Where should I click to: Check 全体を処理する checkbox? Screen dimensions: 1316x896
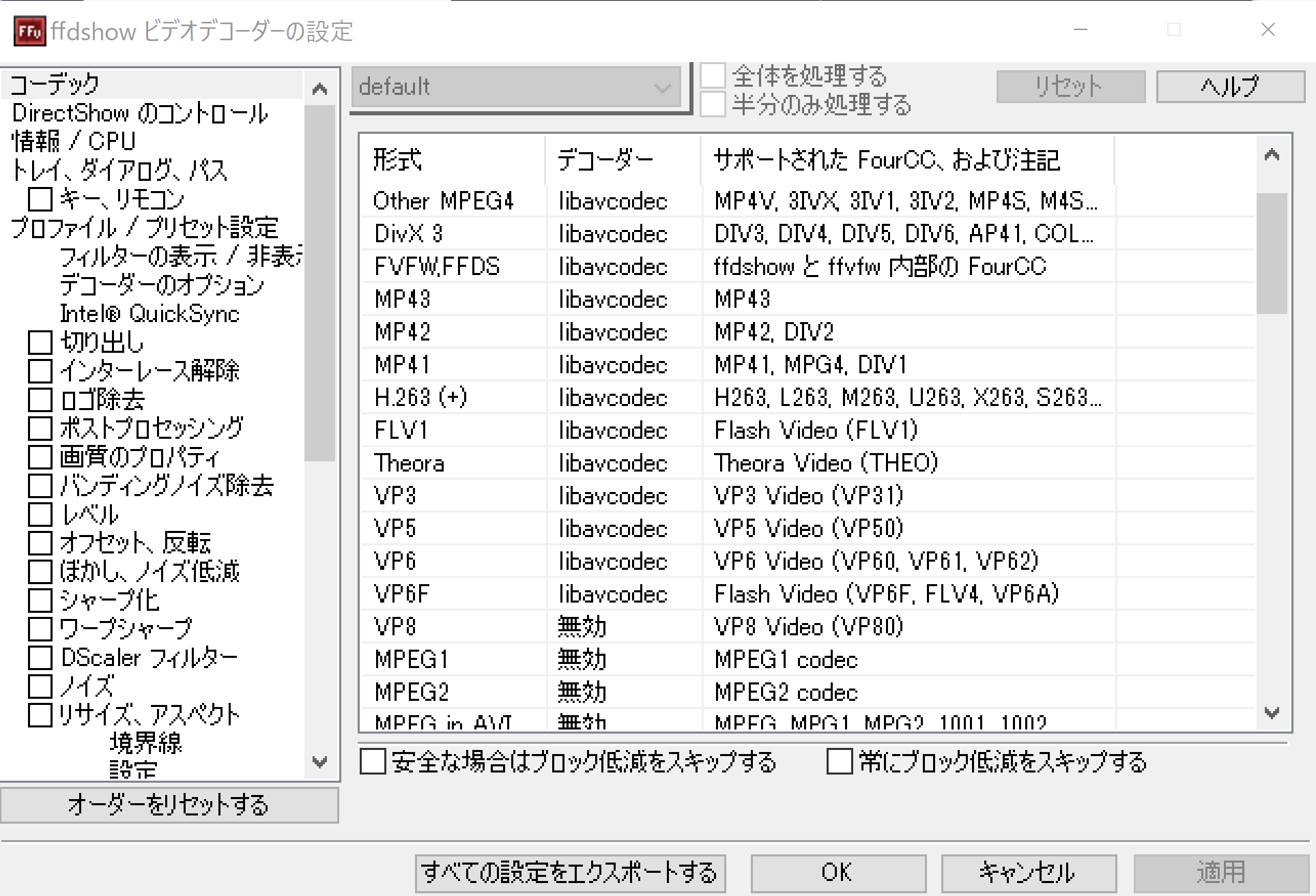(713, 75)
